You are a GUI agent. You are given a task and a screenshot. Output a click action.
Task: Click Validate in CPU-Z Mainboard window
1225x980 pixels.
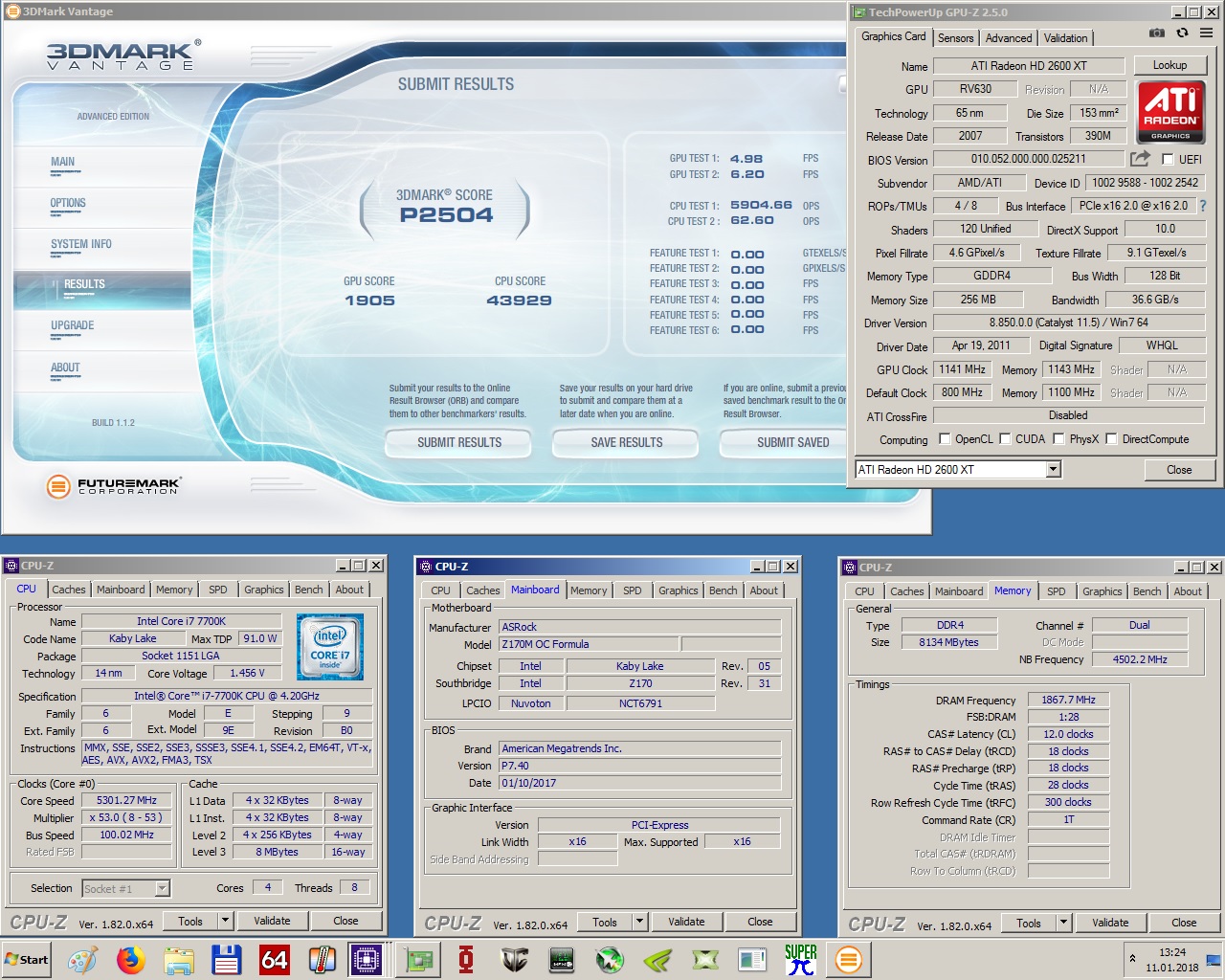point(686,923)
